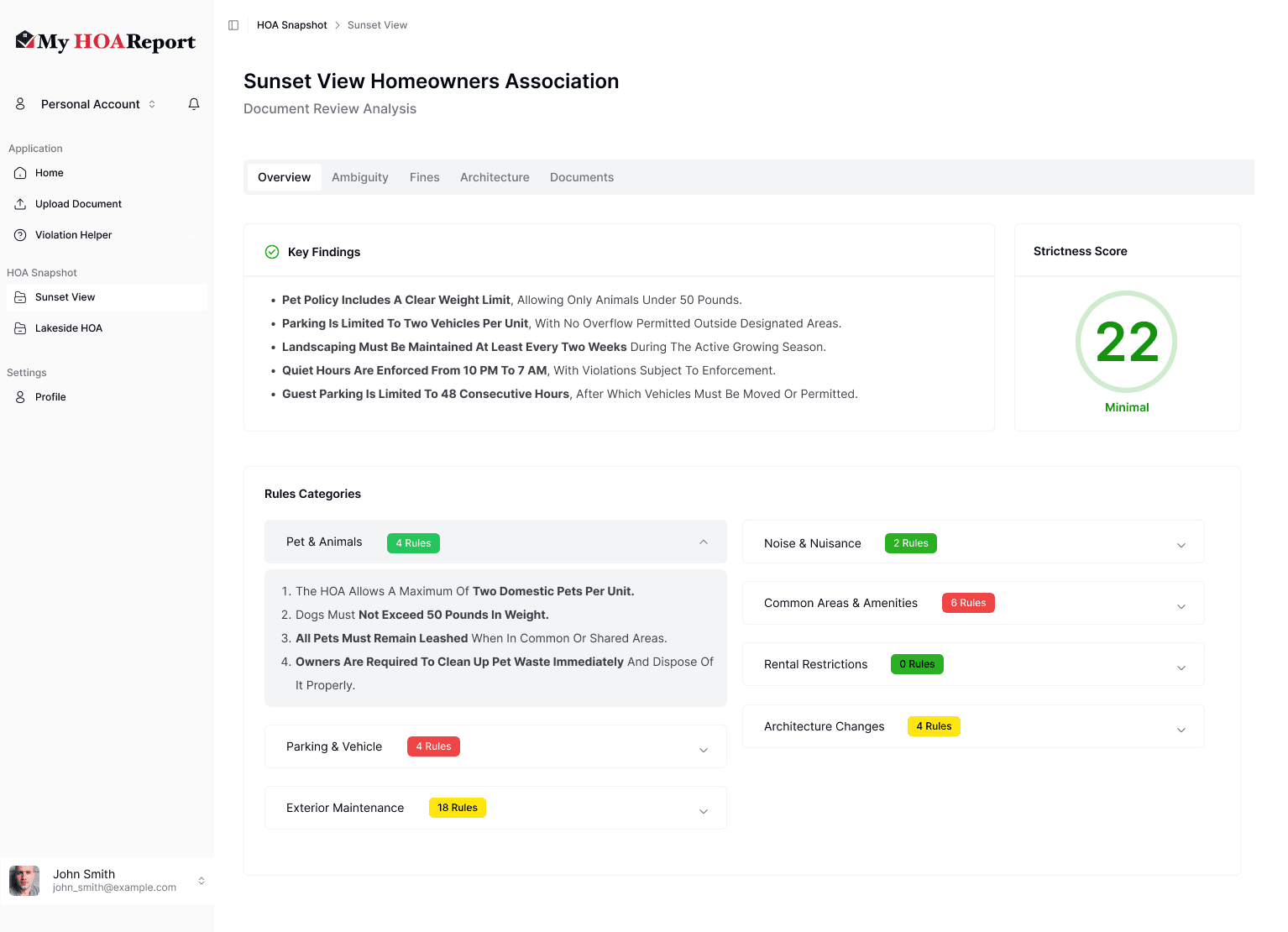The image size is (1288, 932).
Task: Expand the Rental Restrictions category
Action: [x=1181, y=668]
